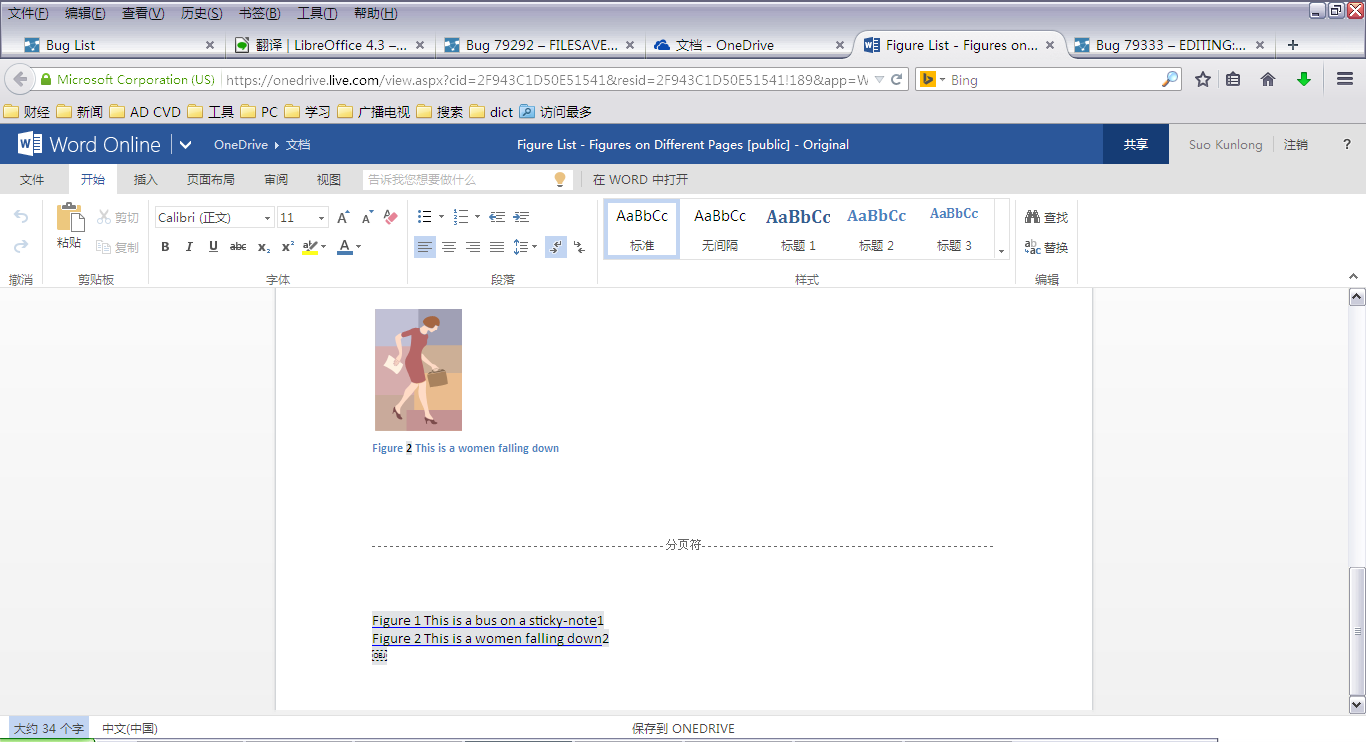Click the 共享 (Share) button
1366x742 pixels.
click(1135, 145)
